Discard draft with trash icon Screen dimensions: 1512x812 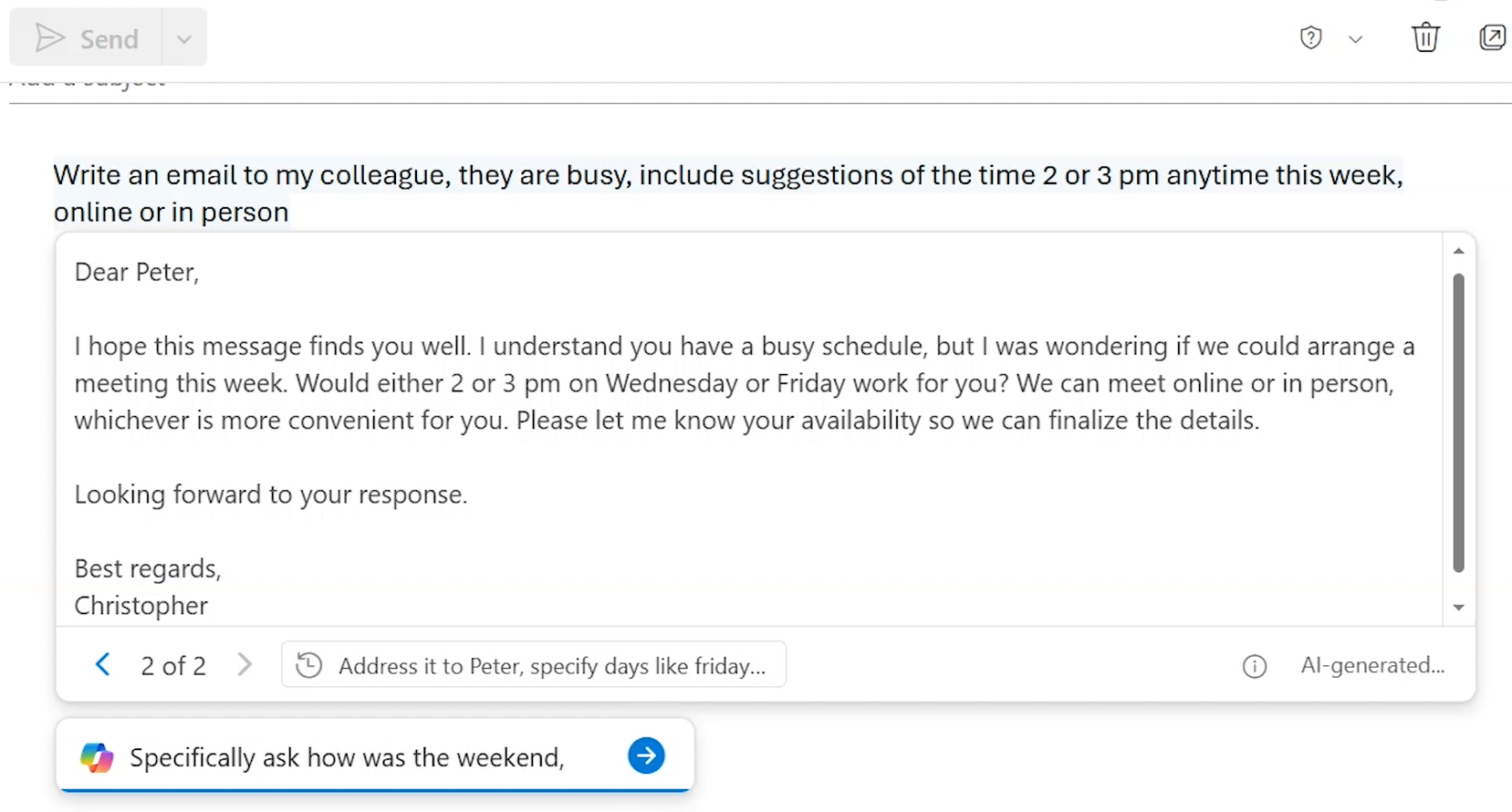[1425, 38]
